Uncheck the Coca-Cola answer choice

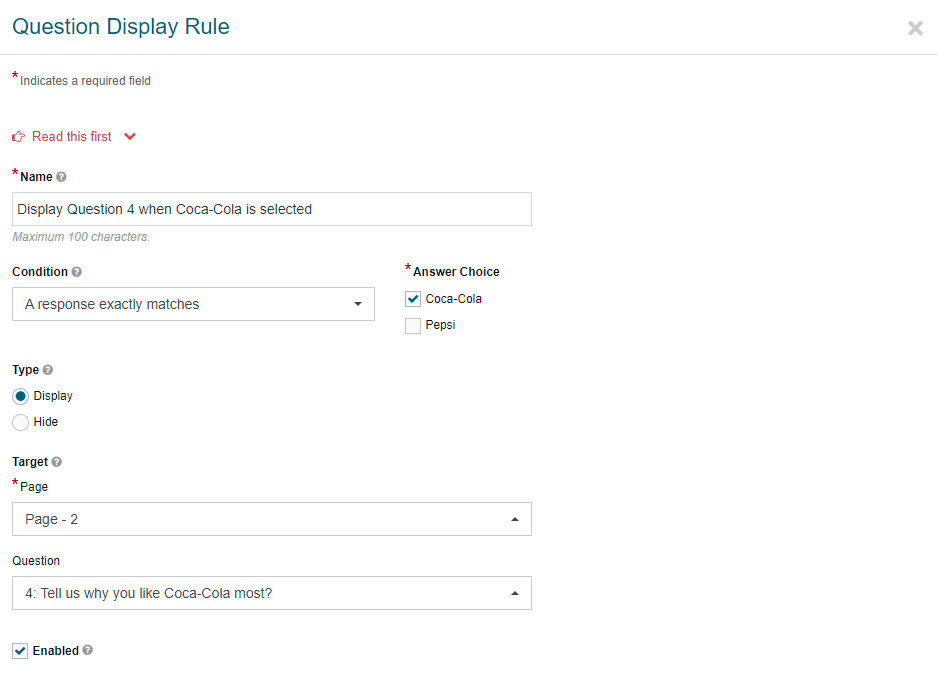413,299
